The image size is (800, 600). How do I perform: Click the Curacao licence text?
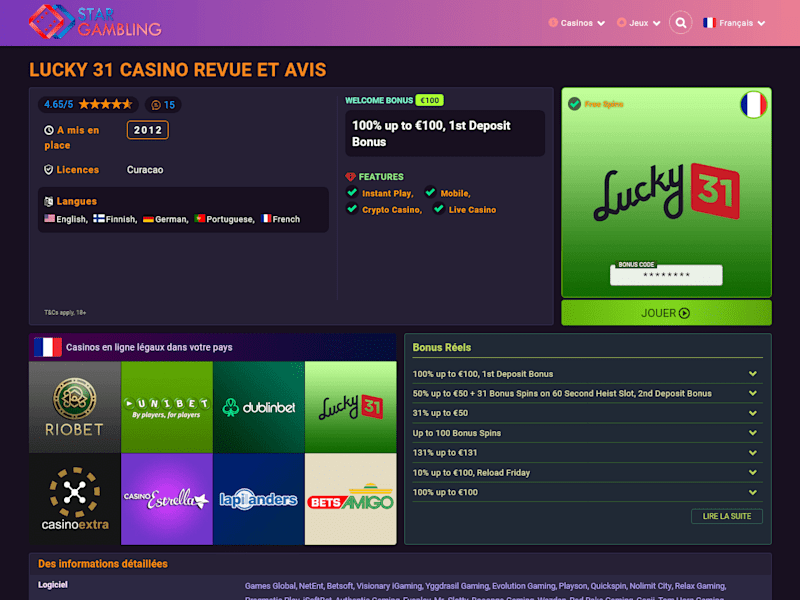pos(145,170)
